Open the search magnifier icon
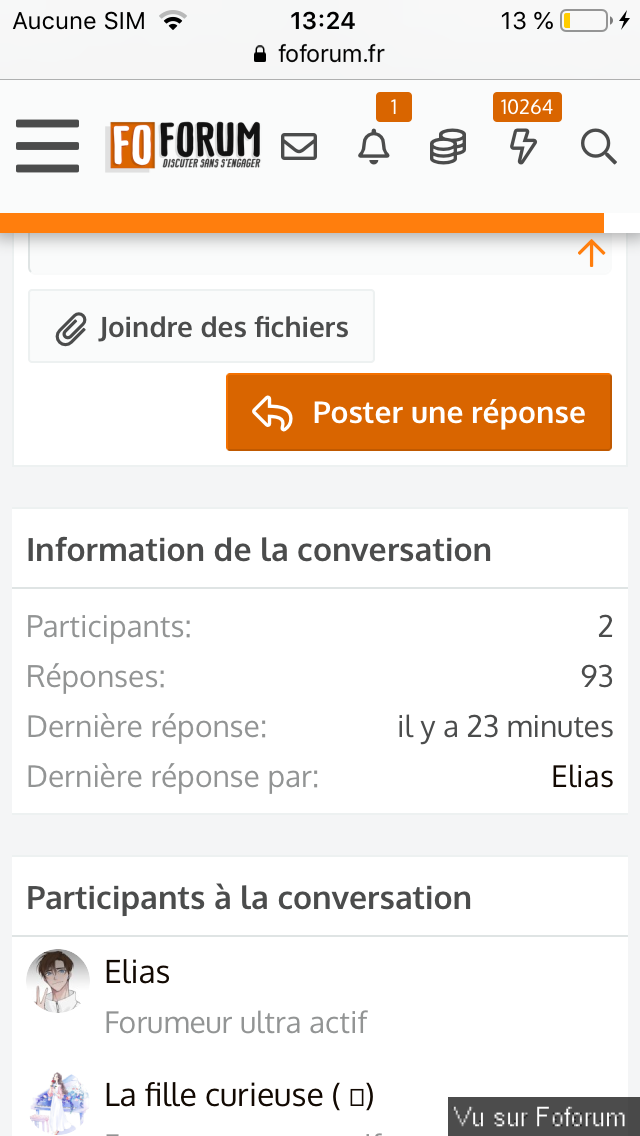Image resolution: width=640 pixels, height=1136 pixels. [598, 148]
